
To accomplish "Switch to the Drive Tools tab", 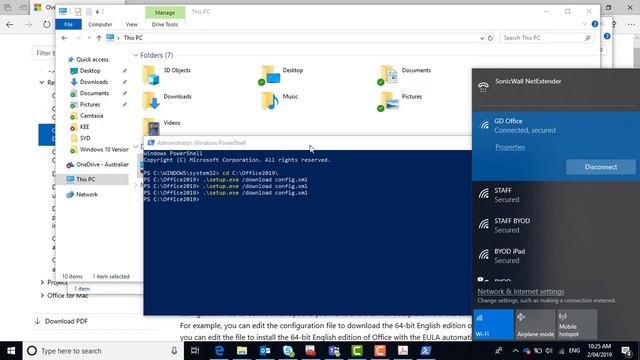I will pyautogui.click(x=165, y=24).
